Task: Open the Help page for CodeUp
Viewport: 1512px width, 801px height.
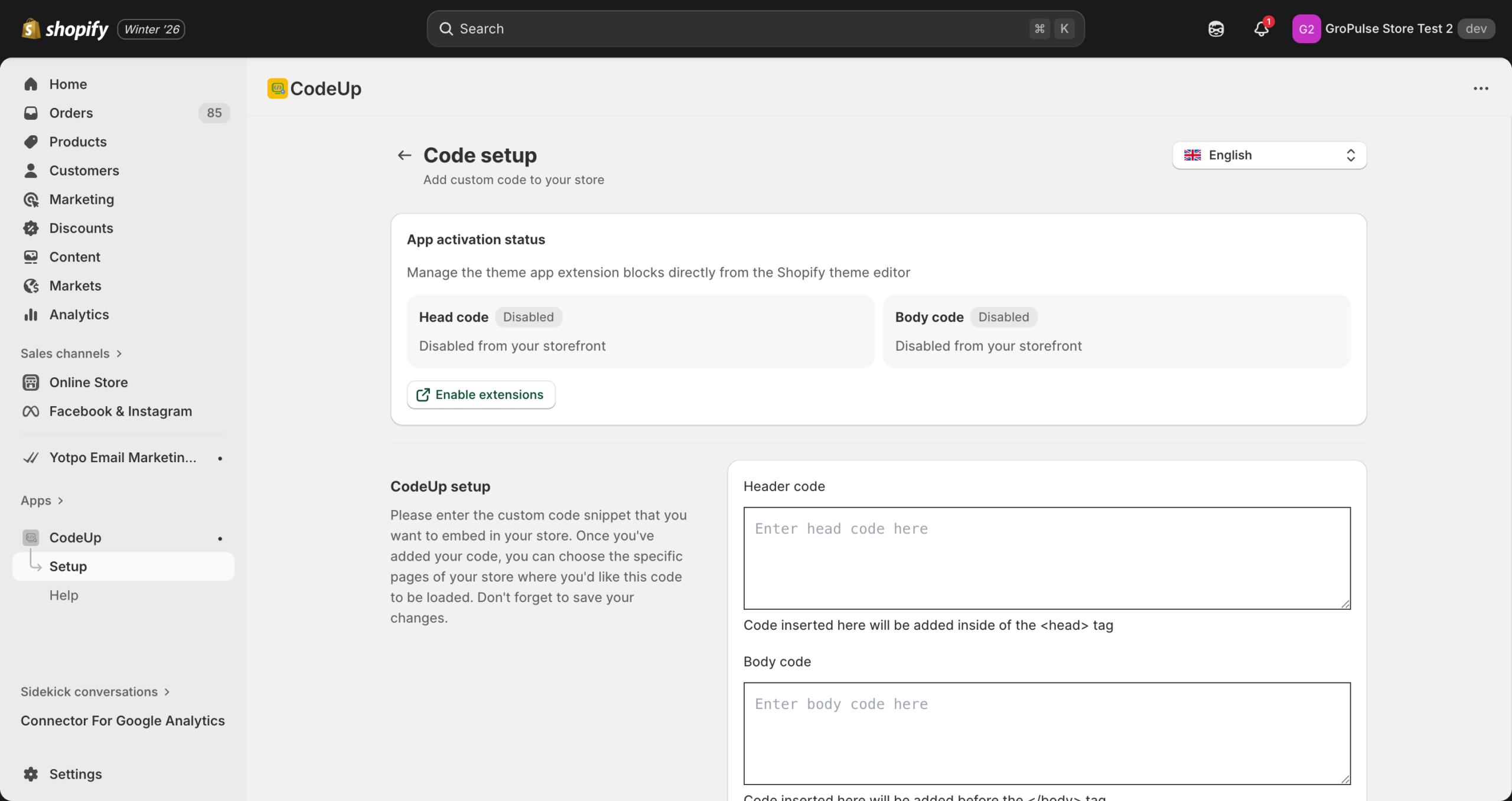Action: tap(64, 595)
